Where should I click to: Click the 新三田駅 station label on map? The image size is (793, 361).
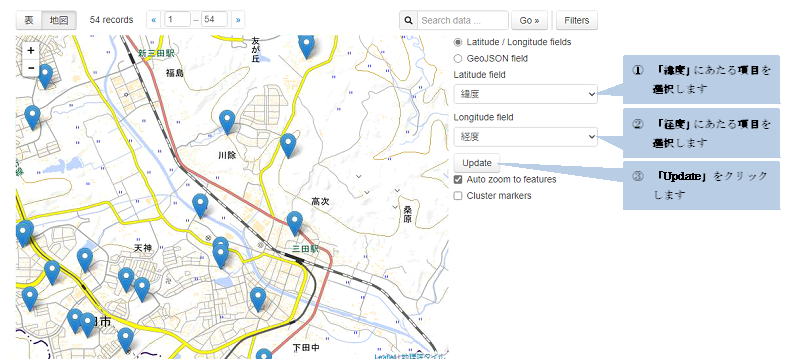(x=156, y=53)
